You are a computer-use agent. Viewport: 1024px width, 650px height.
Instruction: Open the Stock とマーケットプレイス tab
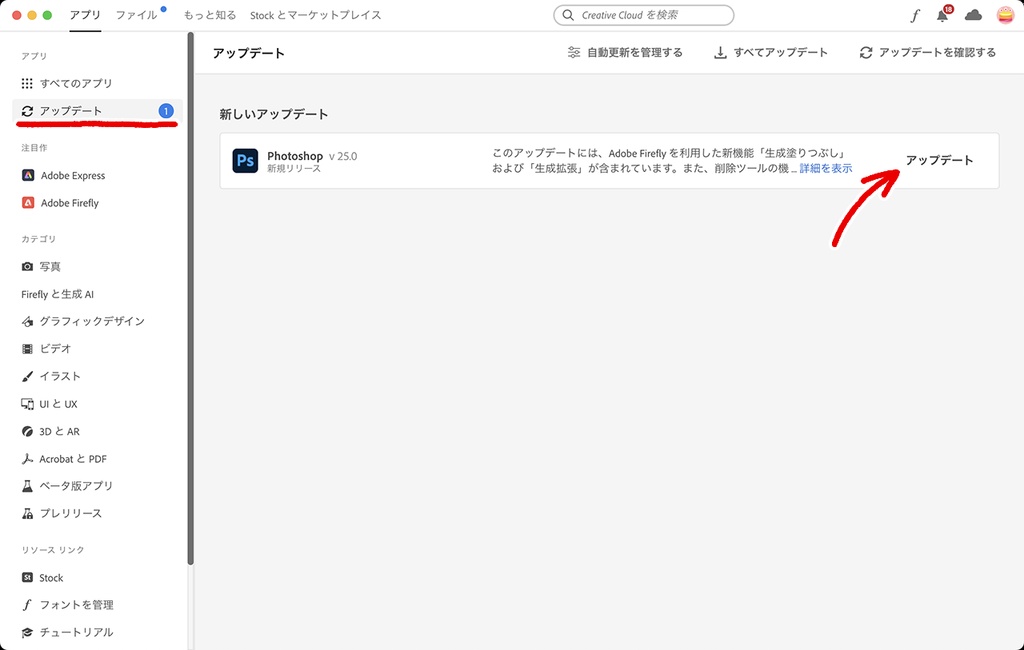click(x=315, y=15)
